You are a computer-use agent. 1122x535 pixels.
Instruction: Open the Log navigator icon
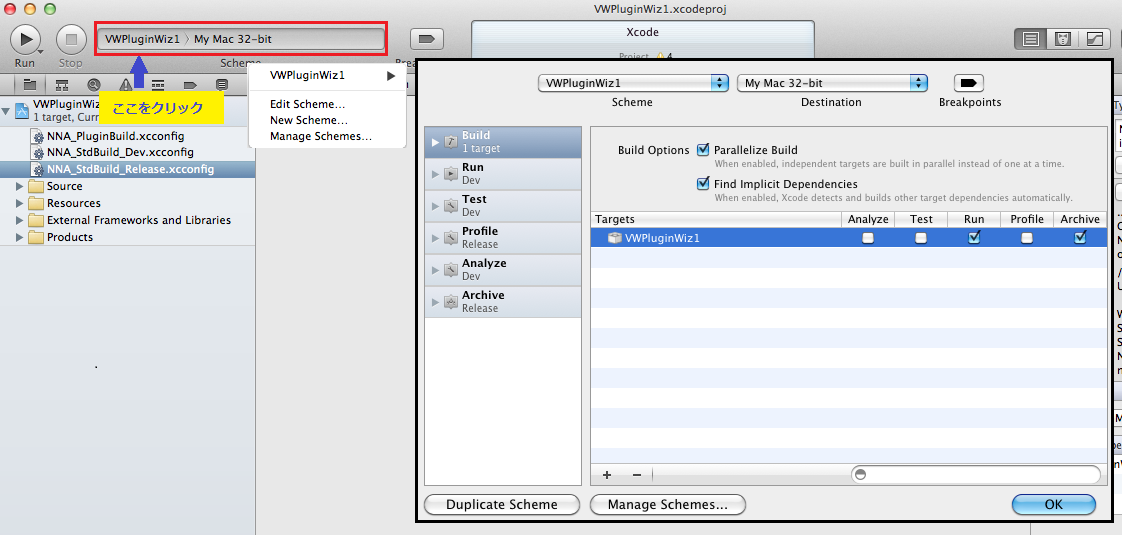pyautogui.click(x=222, y=84)
